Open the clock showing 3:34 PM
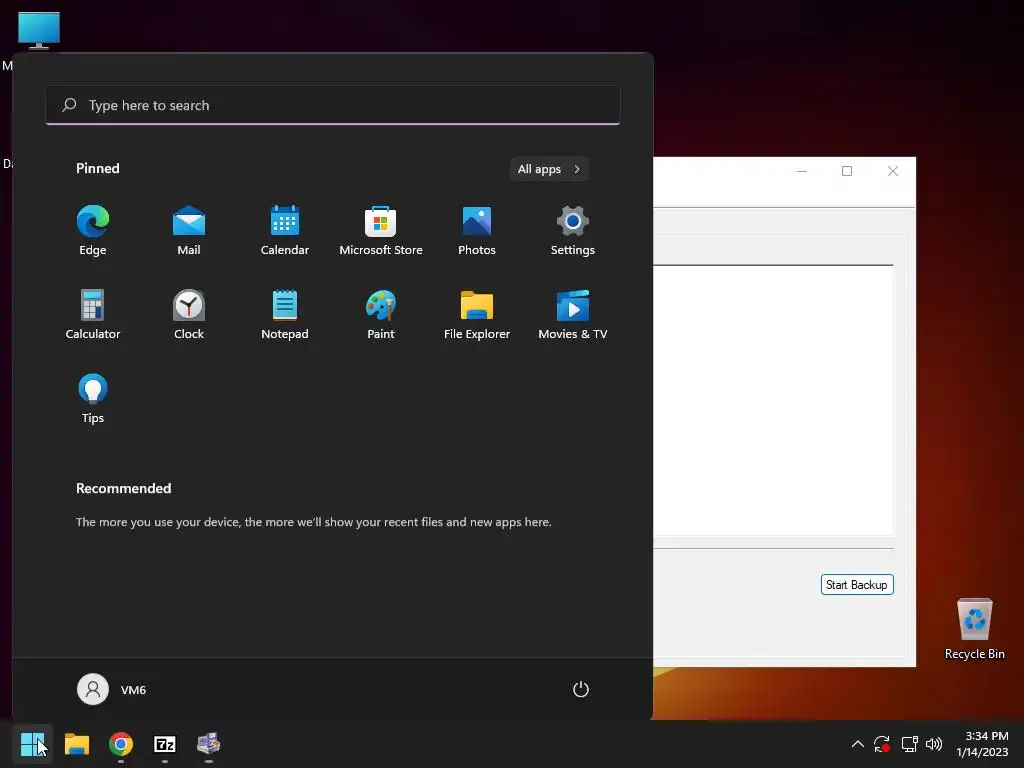The image size is (1024, 768). click(983, 744)
